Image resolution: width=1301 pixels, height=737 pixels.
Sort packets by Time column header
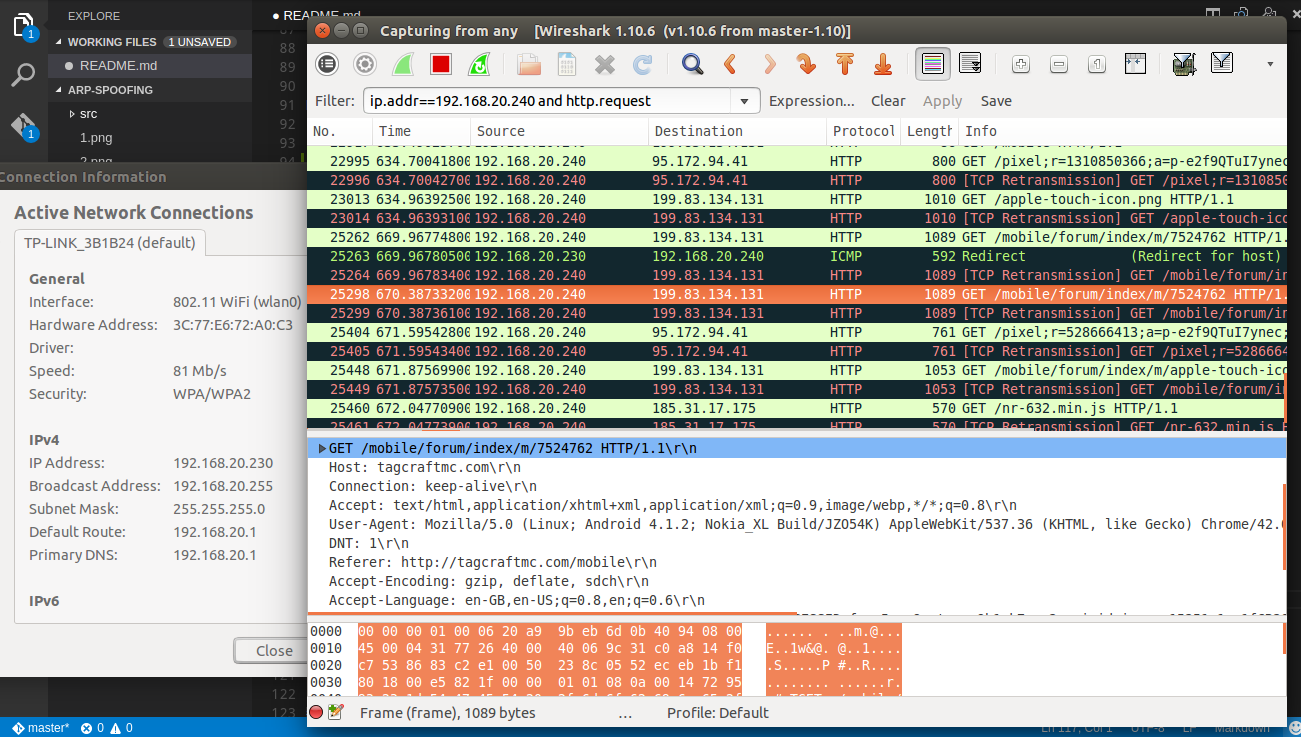tap(421, 131)
